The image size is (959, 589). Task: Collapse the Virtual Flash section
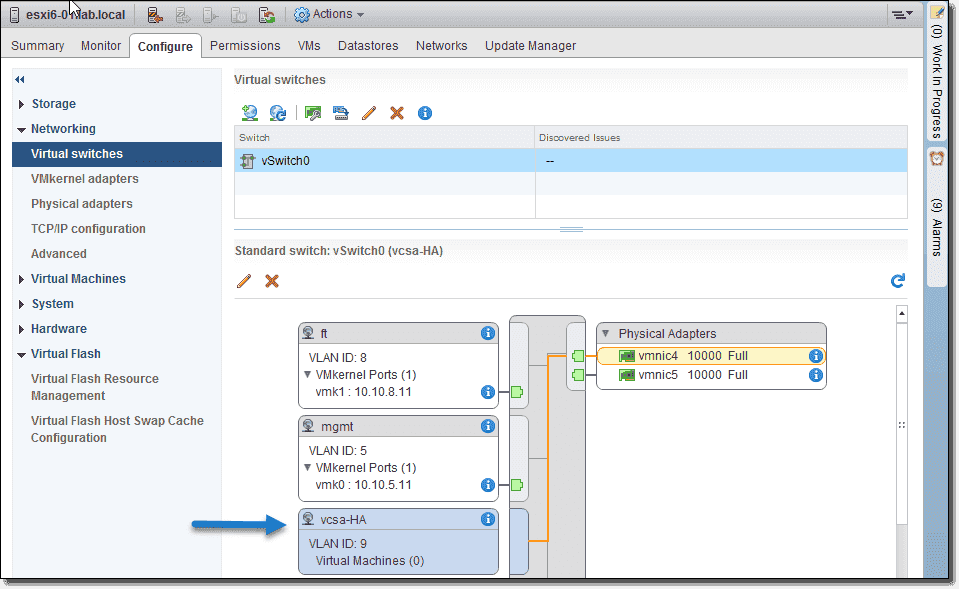(x=21, y=355)
